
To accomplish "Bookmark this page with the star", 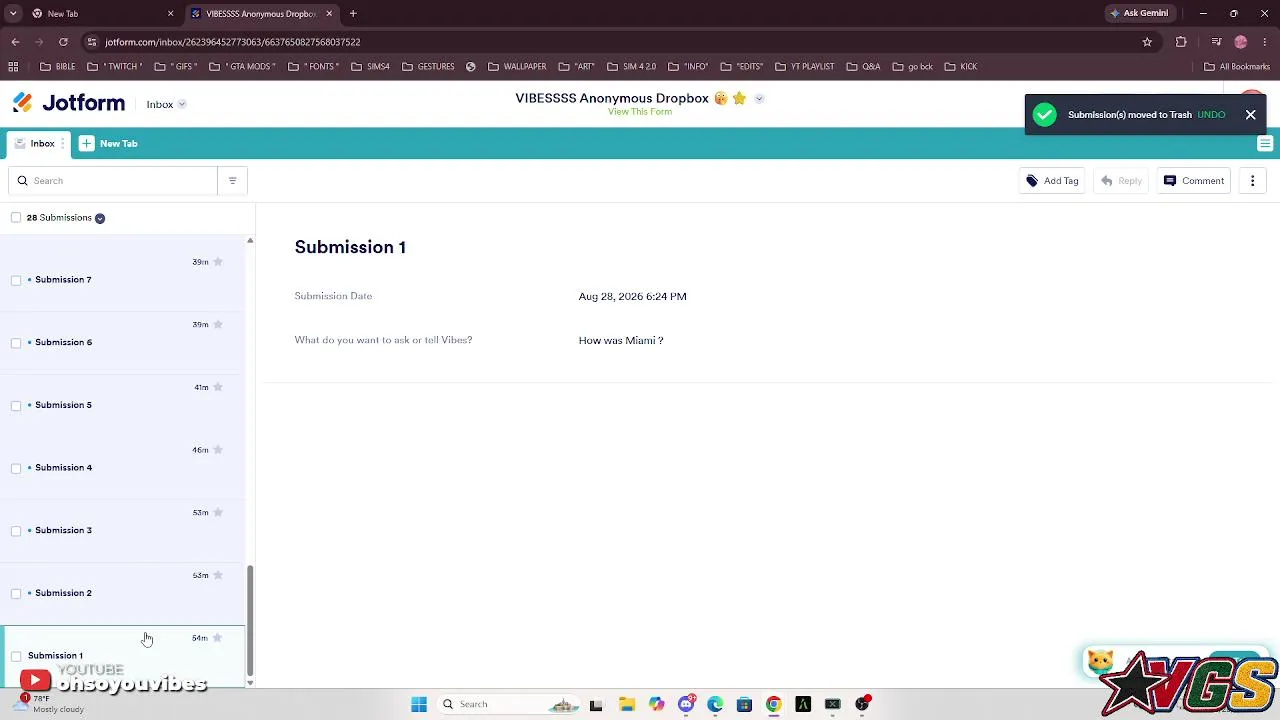I will point(1147,42).
